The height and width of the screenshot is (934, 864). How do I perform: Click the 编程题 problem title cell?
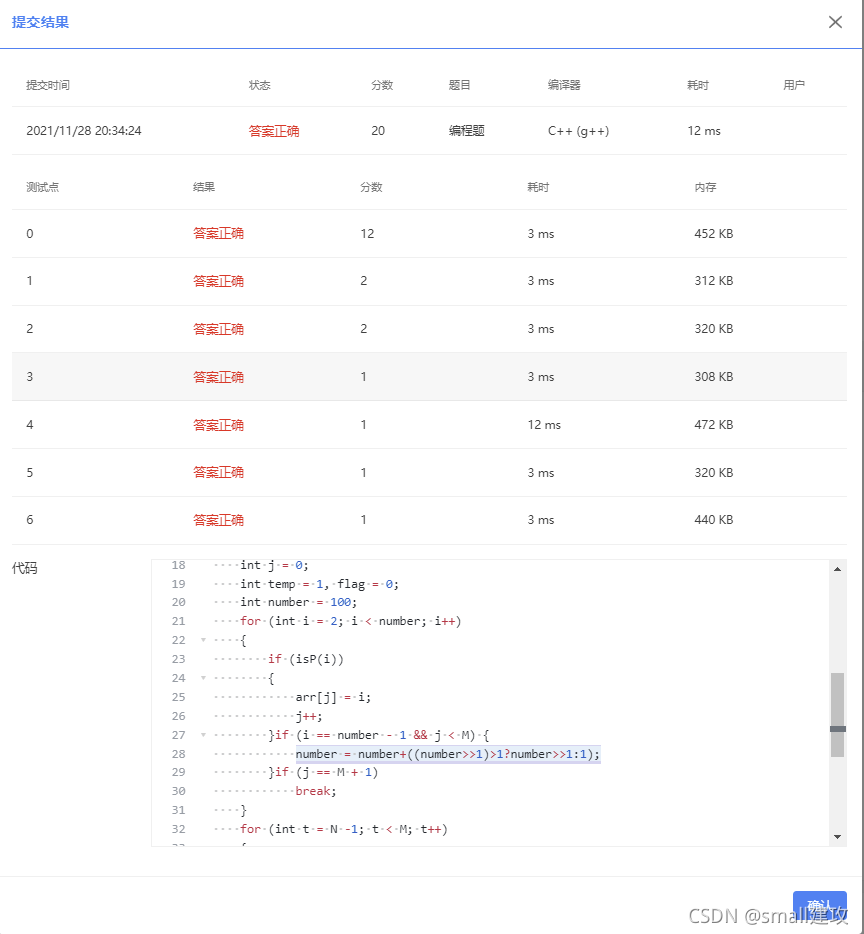coord(466,130)
